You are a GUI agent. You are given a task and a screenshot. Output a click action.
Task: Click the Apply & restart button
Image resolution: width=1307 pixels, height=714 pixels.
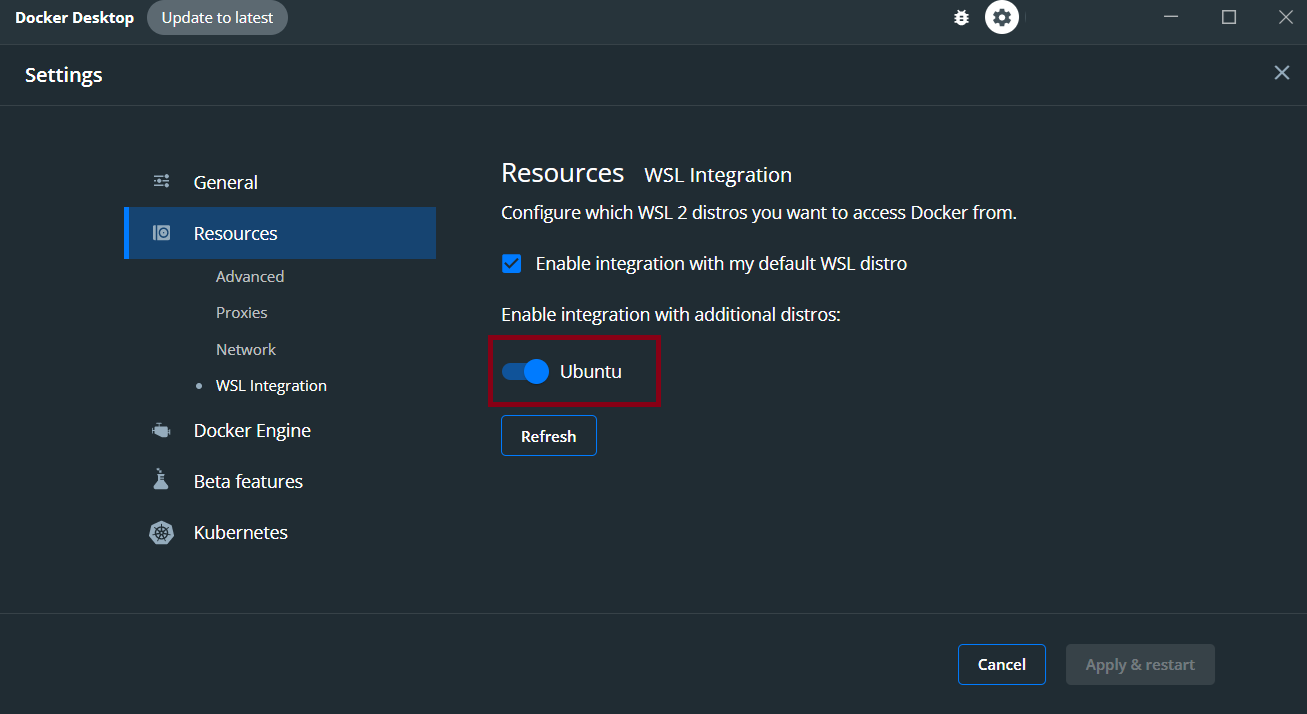[x=1140, y=665]
